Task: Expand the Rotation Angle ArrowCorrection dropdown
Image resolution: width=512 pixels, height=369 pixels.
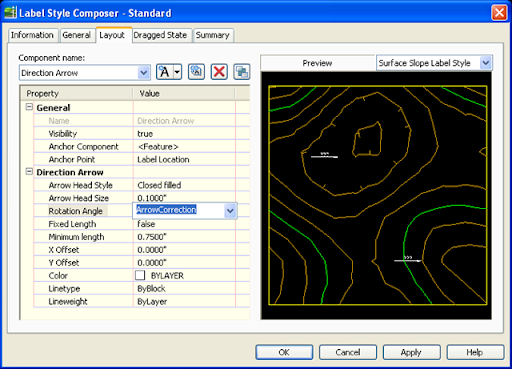Action: (230, 211)
